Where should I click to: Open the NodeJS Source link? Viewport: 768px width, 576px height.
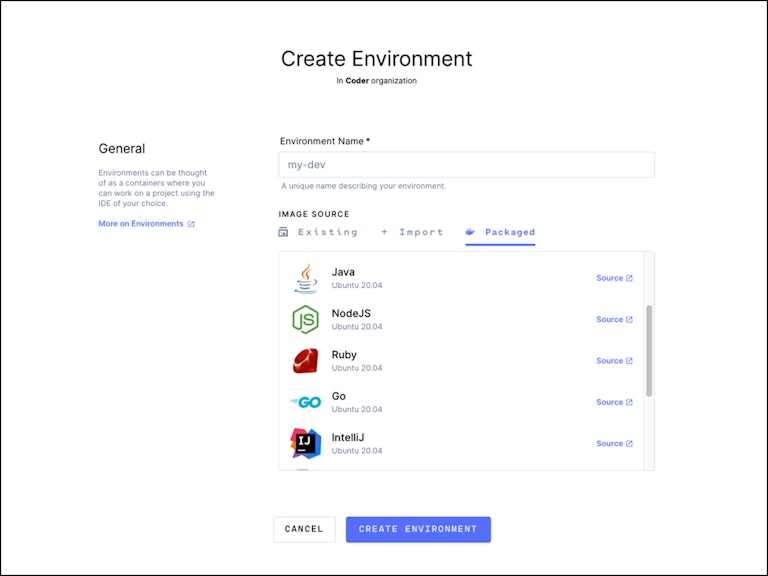pos(614,319)
